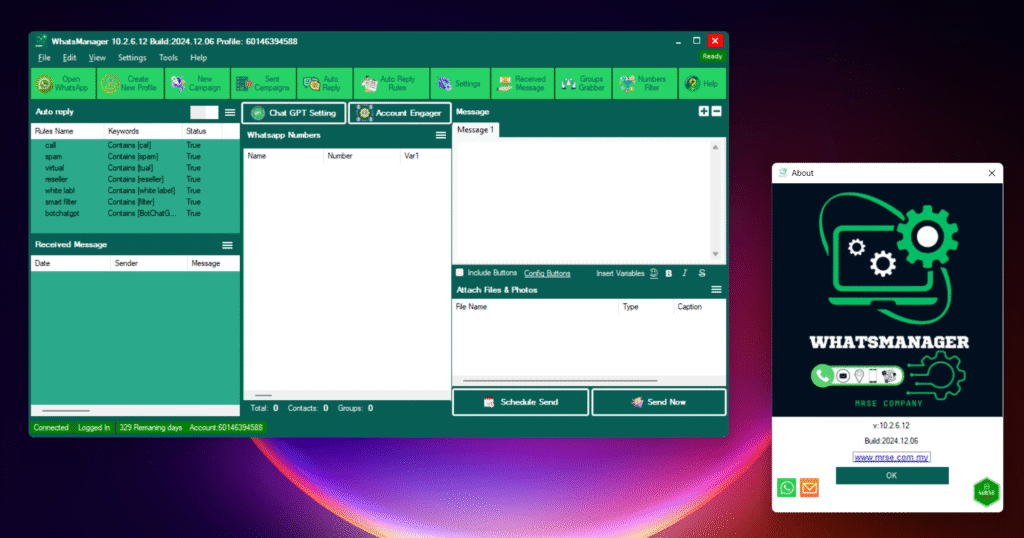The image size is (1024, 538).
Task: Open the Tools menu
Action: click(168, 58)
